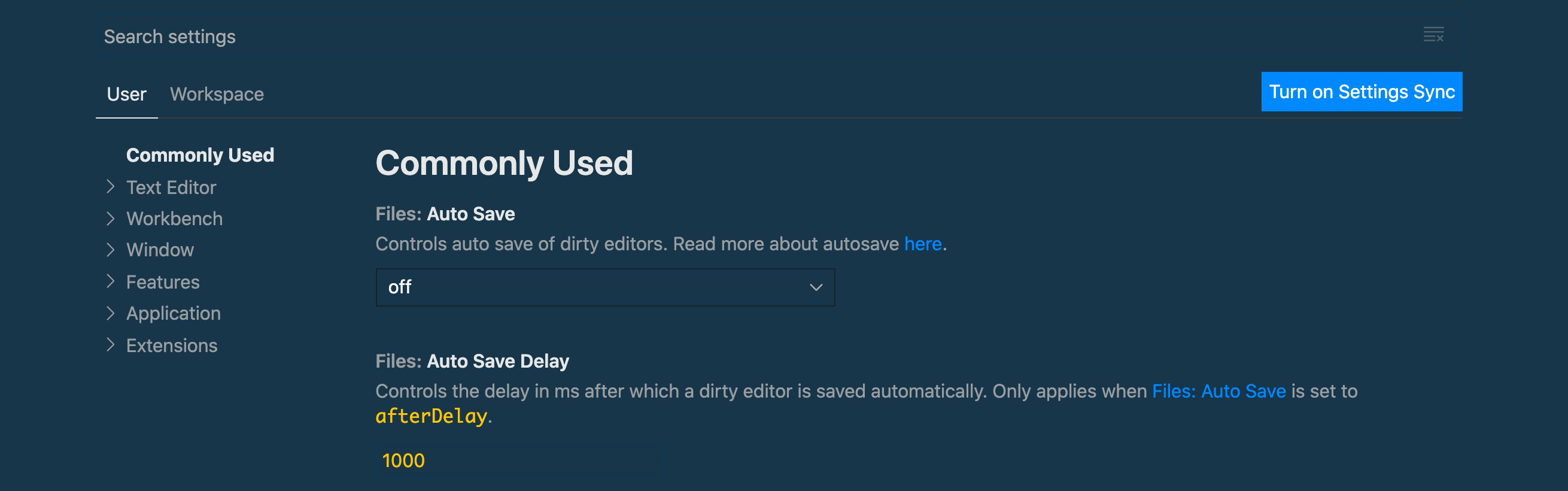This screenshot has height=491, width=1568.
Task: Follow the Files: Auto Save link
Action: tap(1218, 391)
